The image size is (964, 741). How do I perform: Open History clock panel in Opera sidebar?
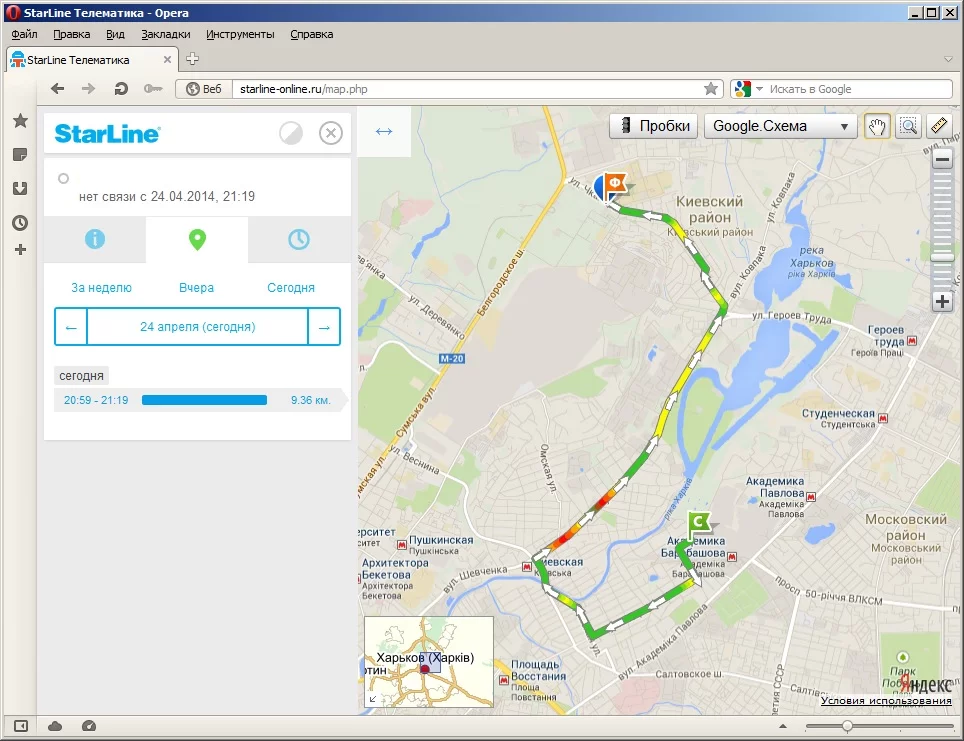point(20,223)
